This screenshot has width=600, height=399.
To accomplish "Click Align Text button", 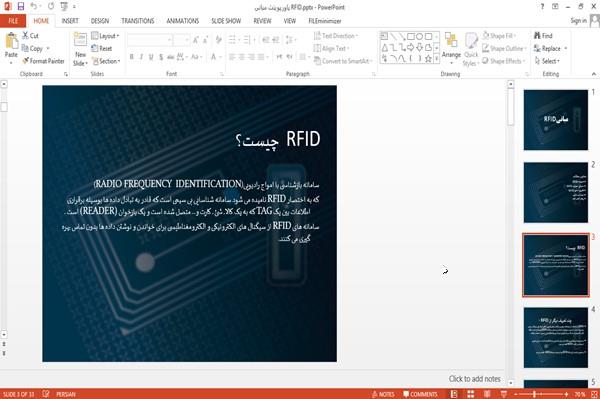I will click(x=331, y=48).
